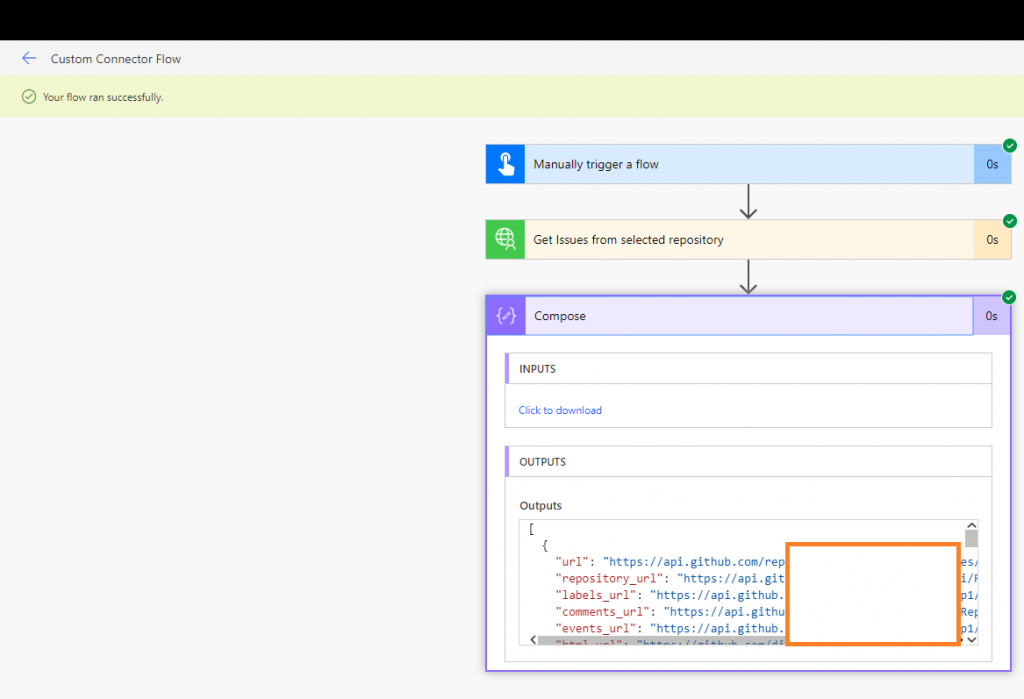Click the "url" key in outputs JSON
The image size is (1024, 699).
573,562
